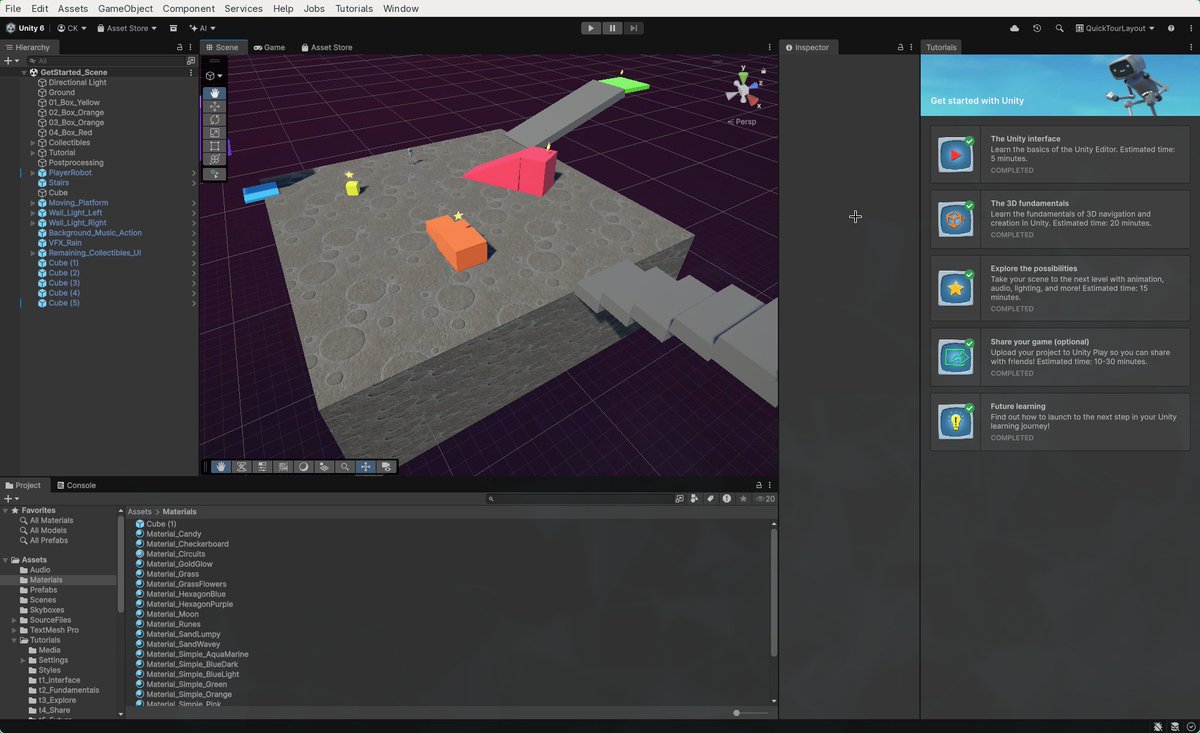This screenshot has height=733, width=1200.
Task: Toggle the Persp projection label under gizmo
Action: tap(742, 121)
